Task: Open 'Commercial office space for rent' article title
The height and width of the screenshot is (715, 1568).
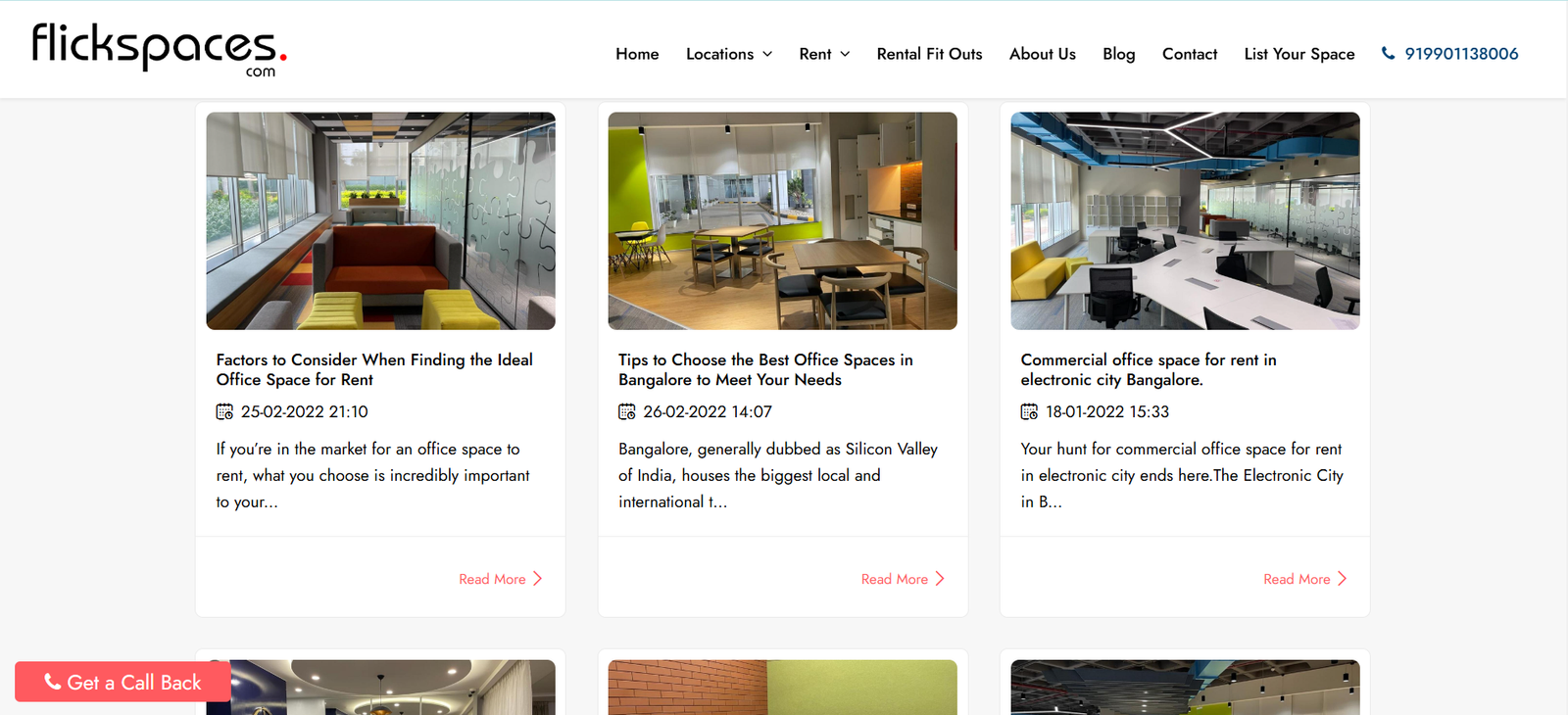Action: tap(1149, 369)
